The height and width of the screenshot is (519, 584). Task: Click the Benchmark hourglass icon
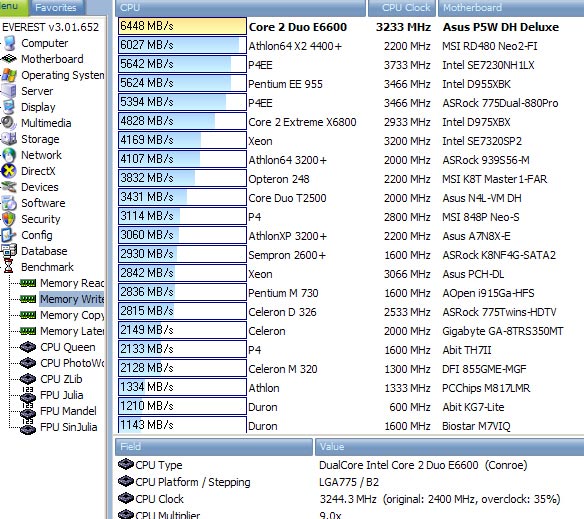(x=8, y=267)
